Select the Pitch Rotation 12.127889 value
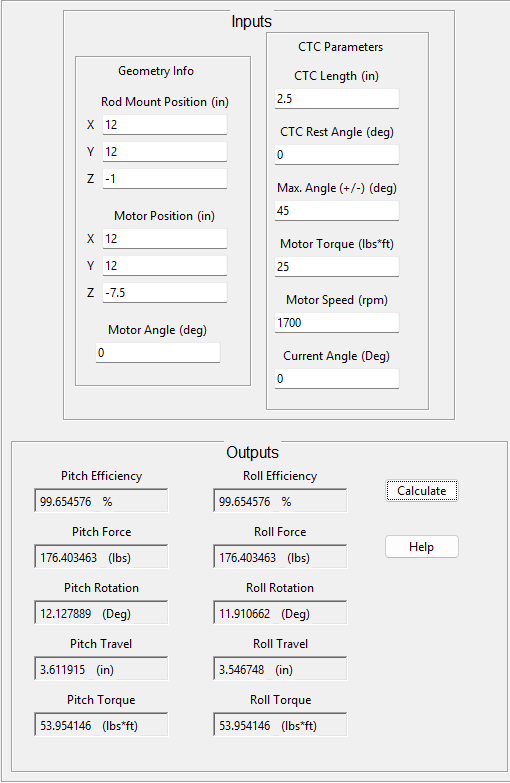 coord(101,613)
